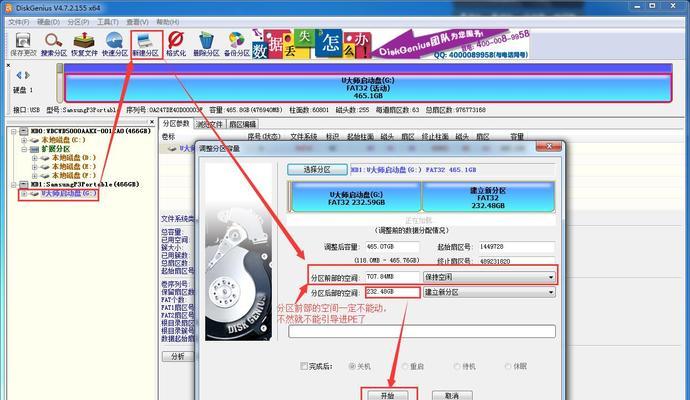Viewport: 690px width, 400px height.
Task: Select the 关机 shutdown radio button
Action: pos(352,366)
